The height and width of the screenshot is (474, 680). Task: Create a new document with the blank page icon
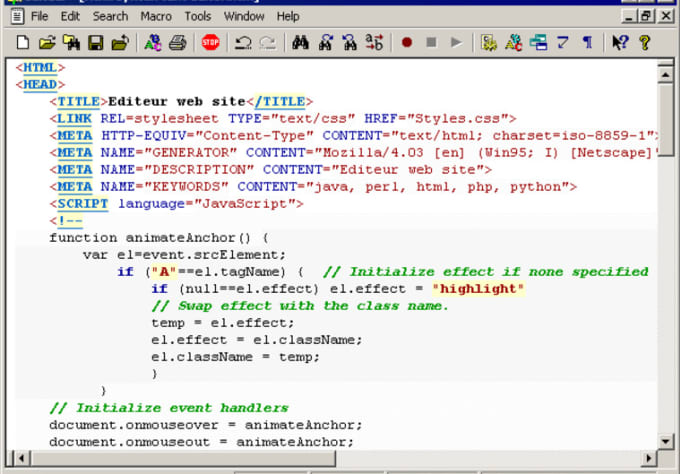pos(23,42)
